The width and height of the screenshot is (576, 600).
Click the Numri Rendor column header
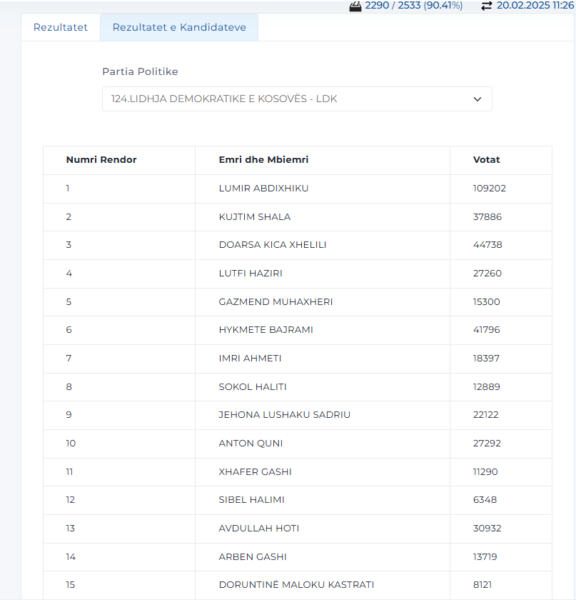click(101, 160)
